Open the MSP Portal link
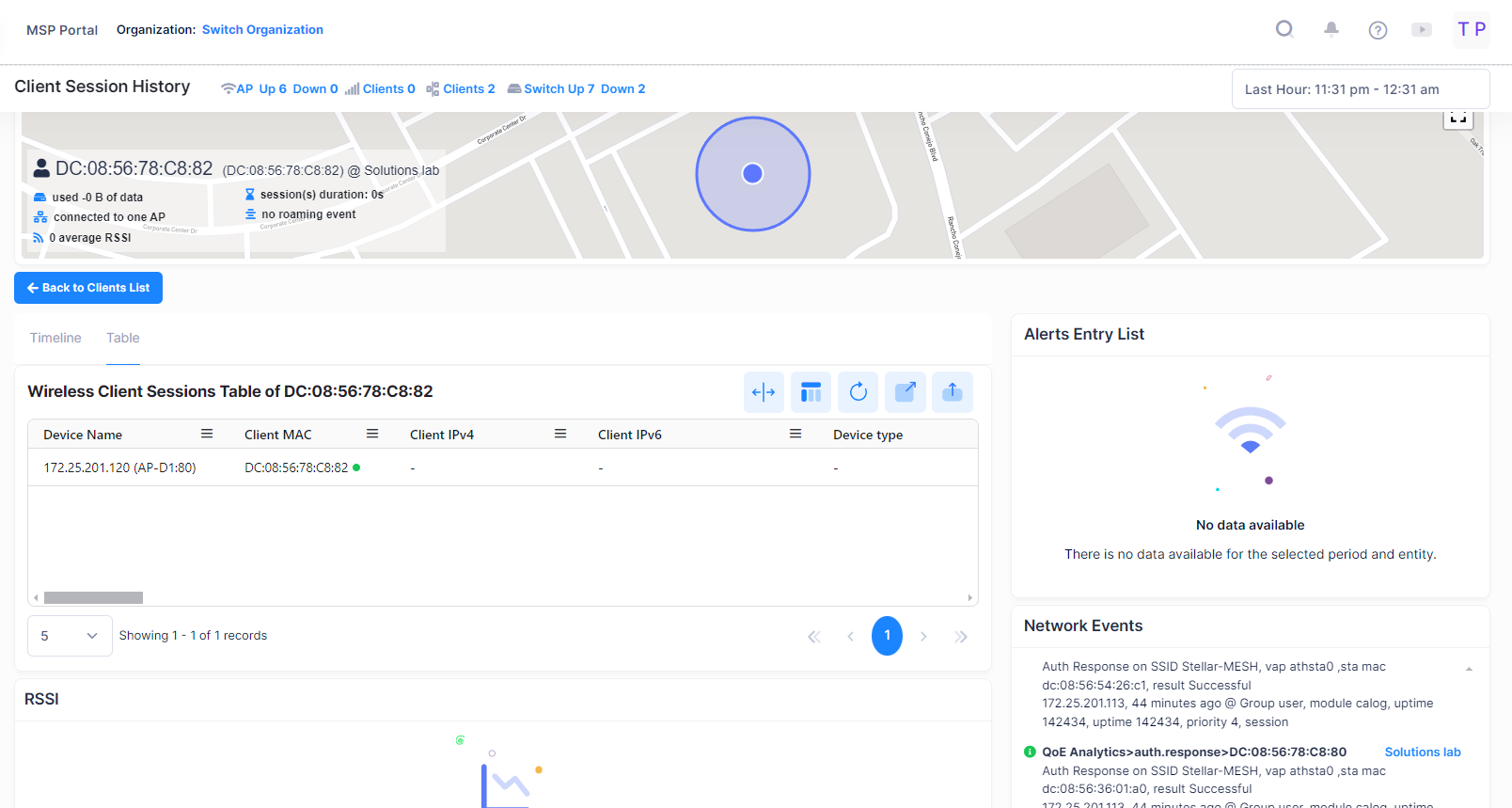Viewport: 1512px width, 808px height. (62, 30)
